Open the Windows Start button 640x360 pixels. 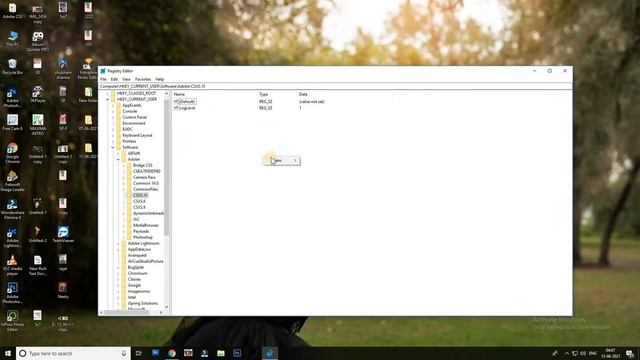point(7,353)
